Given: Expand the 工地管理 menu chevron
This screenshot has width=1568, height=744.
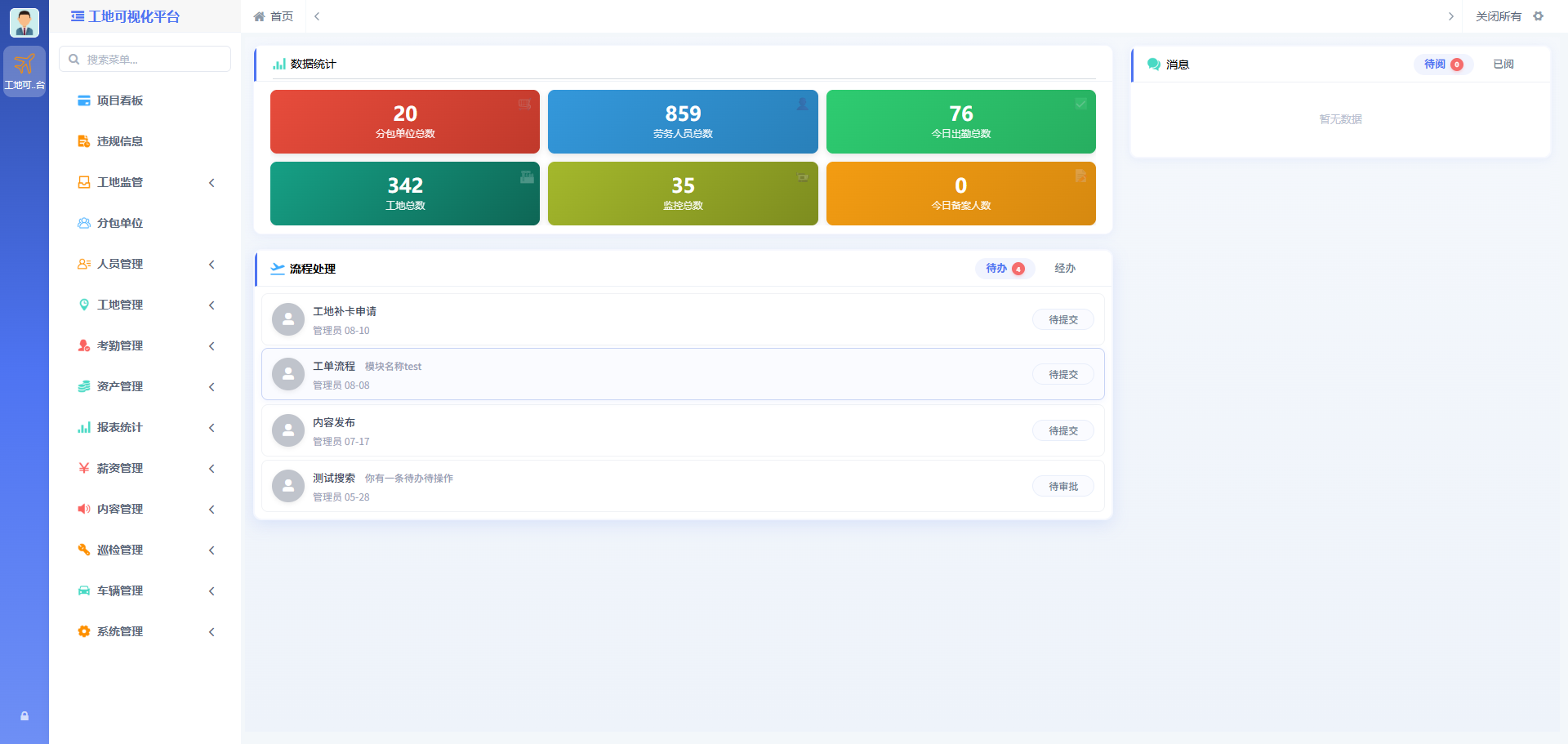Looking at the screenshot, I should pos(212,305).
